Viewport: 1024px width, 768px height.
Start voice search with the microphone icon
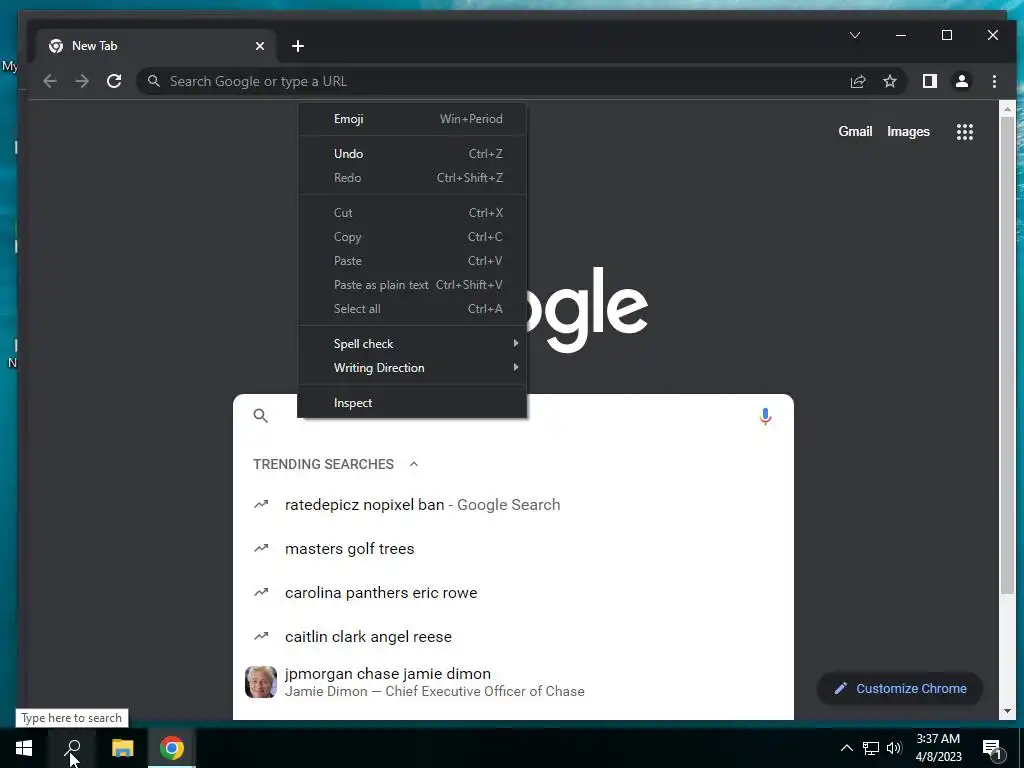tap(765, 416)
